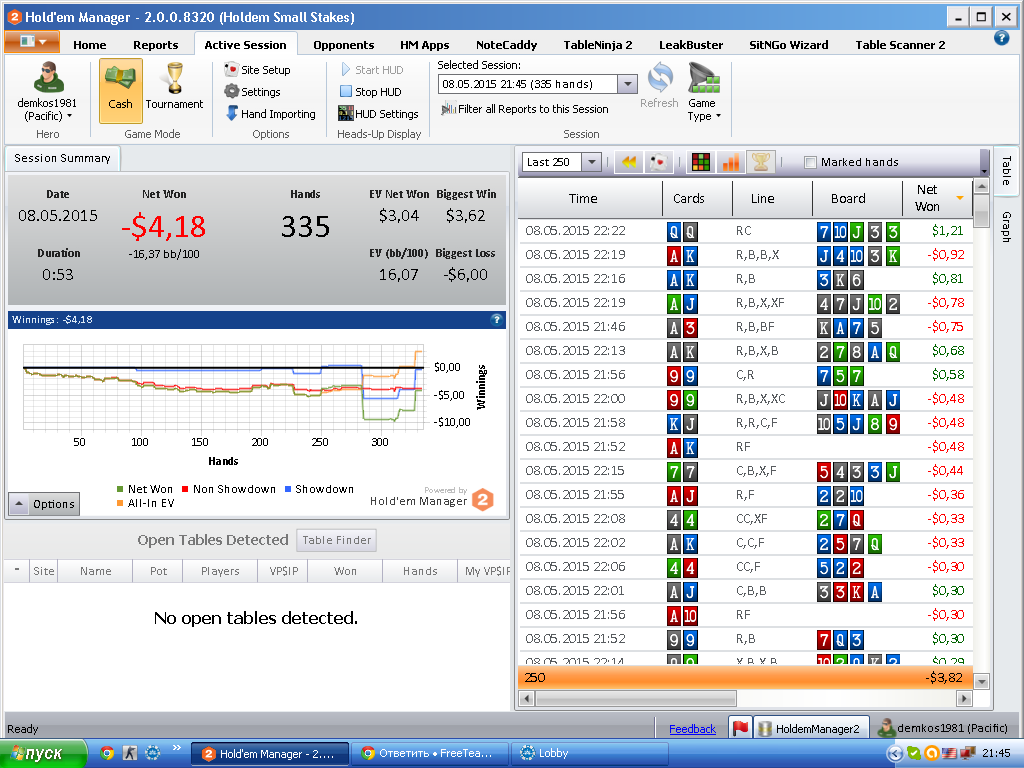Screen dimensions: 1024x768
Task: Switch to the Opponents tab
Action: click(344, 44)
